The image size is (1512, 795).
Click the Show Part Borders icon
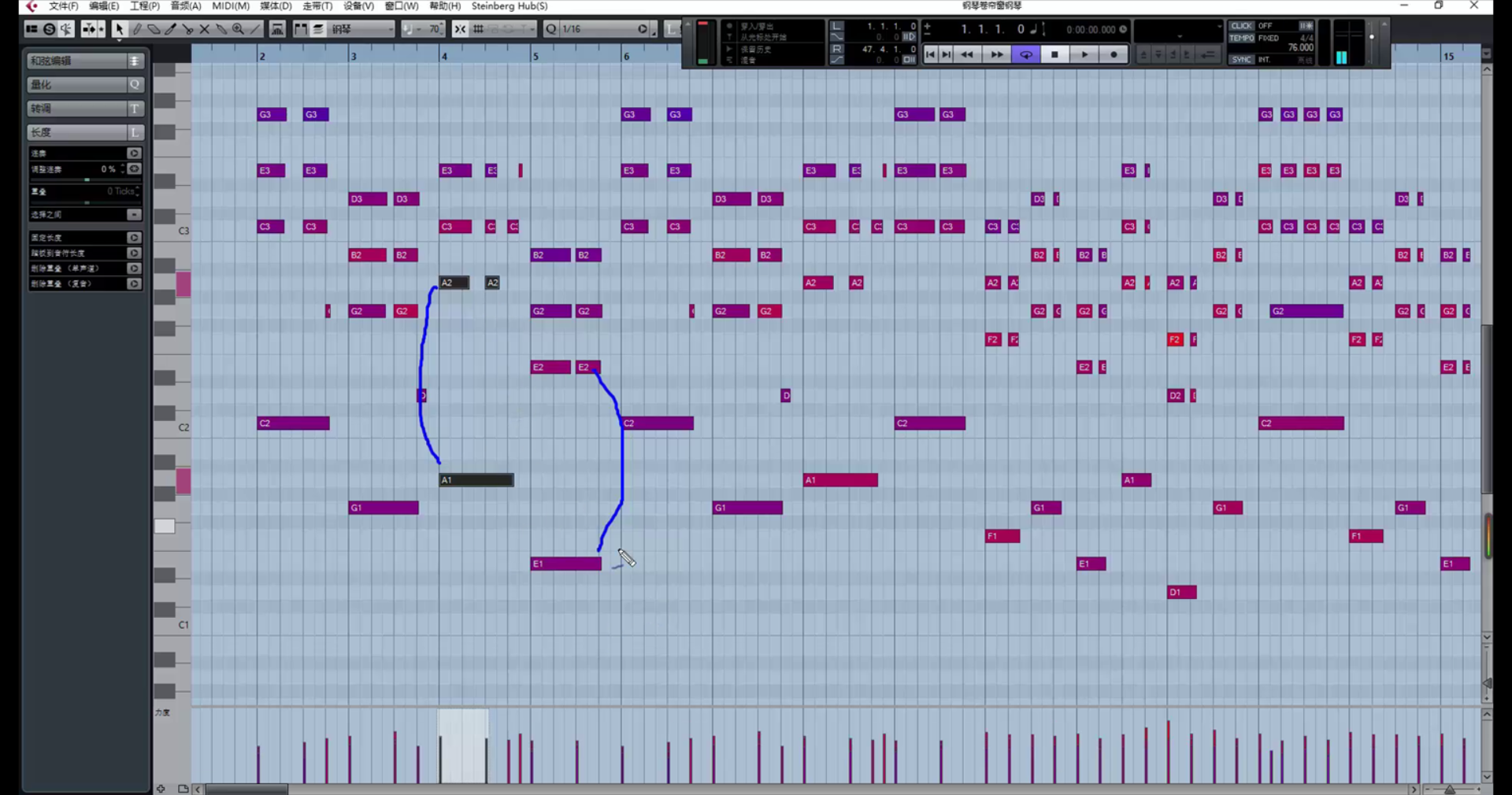[301, 29]
